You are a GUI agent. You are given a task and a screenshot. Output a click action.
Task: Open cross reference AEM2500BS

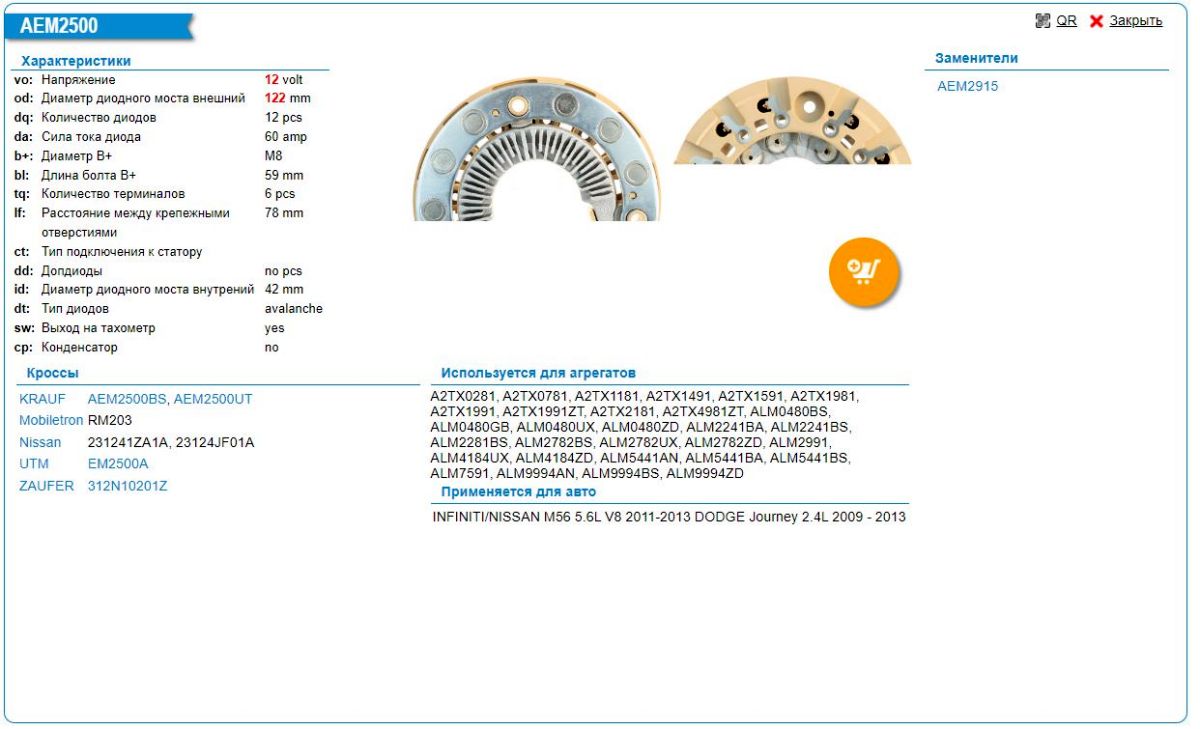tap(128, 399)
